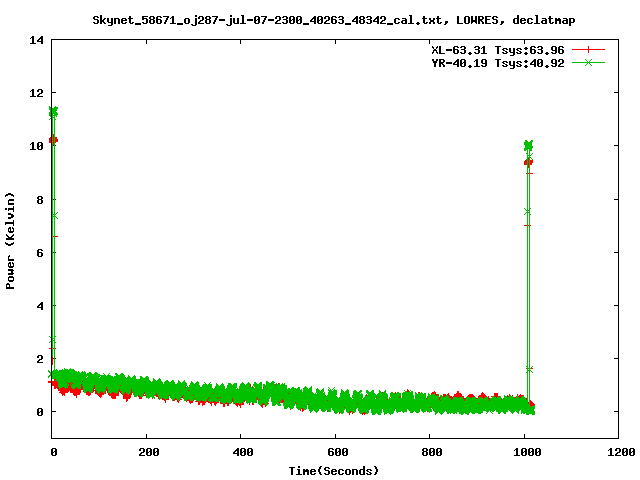The height and width of the screenshot is (480, 640).
Task: Click the x-axis tick label 200
Action: (149, 452)
